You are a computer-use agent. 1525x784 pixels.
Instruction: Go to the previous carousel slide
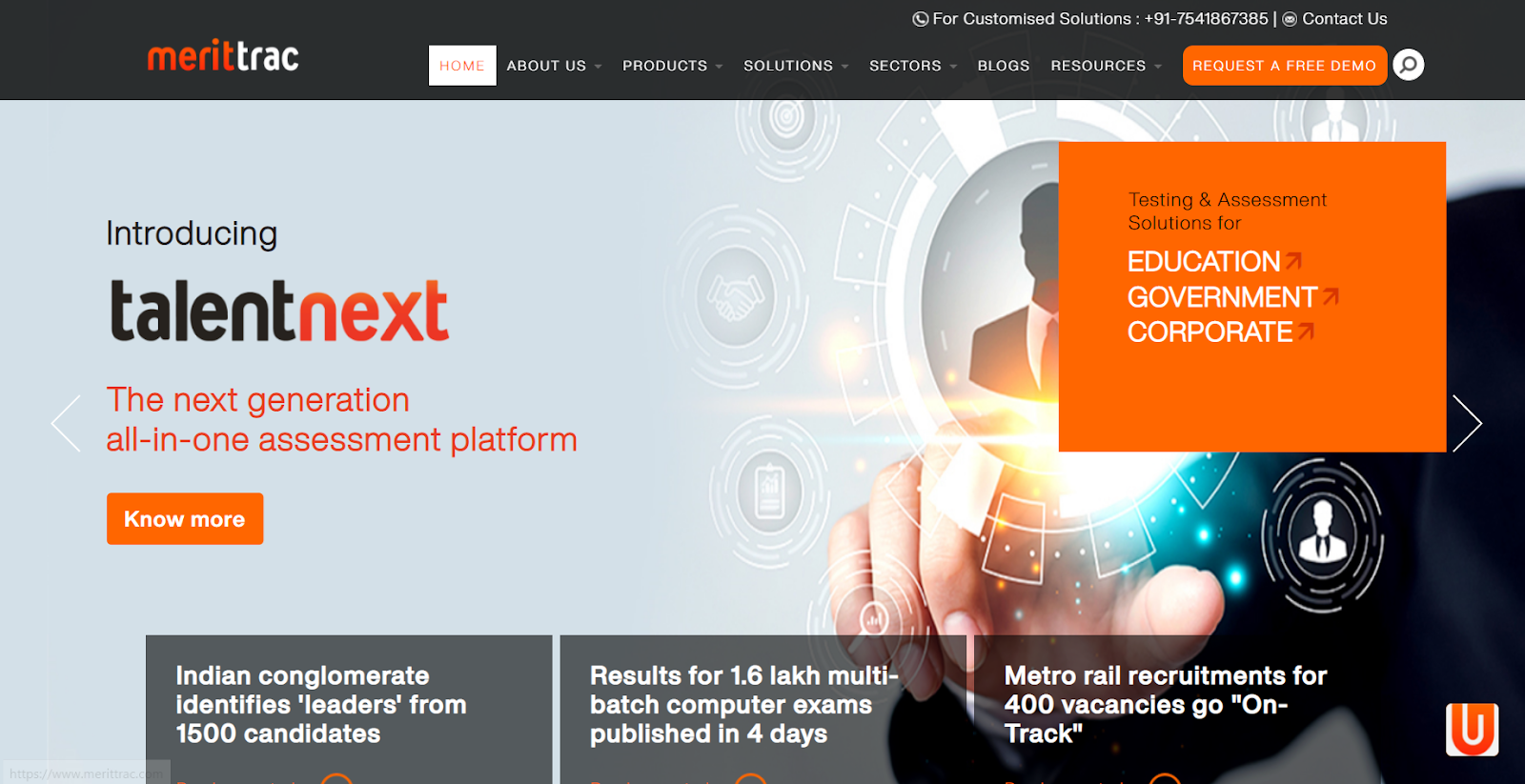66,423
